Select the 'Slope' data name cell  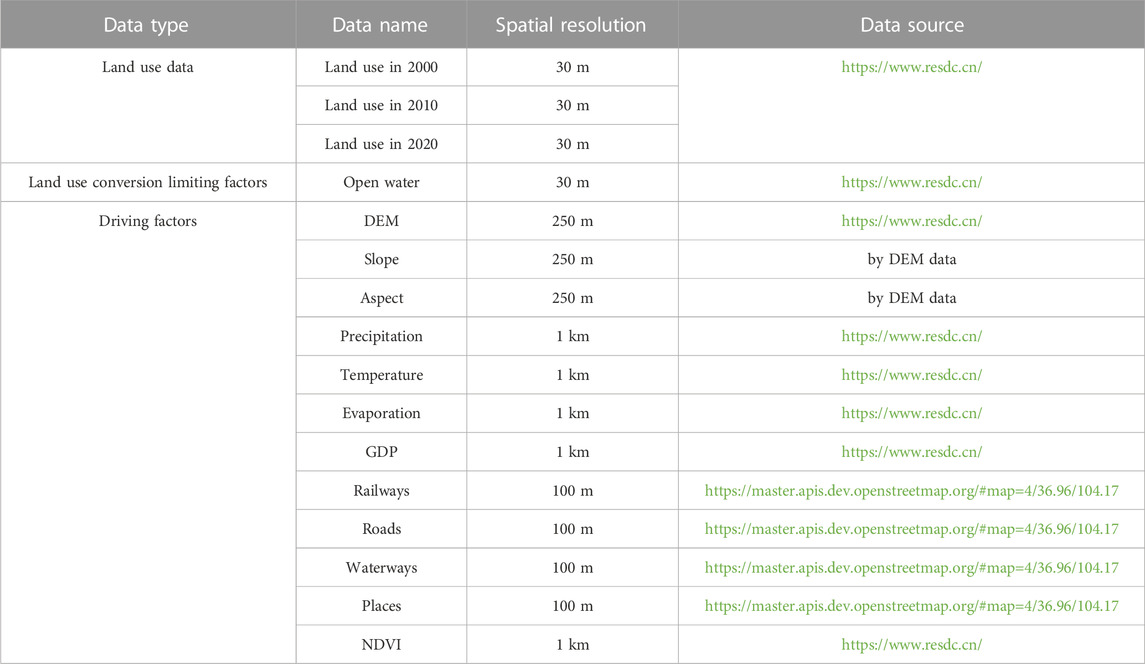point(381,259)
